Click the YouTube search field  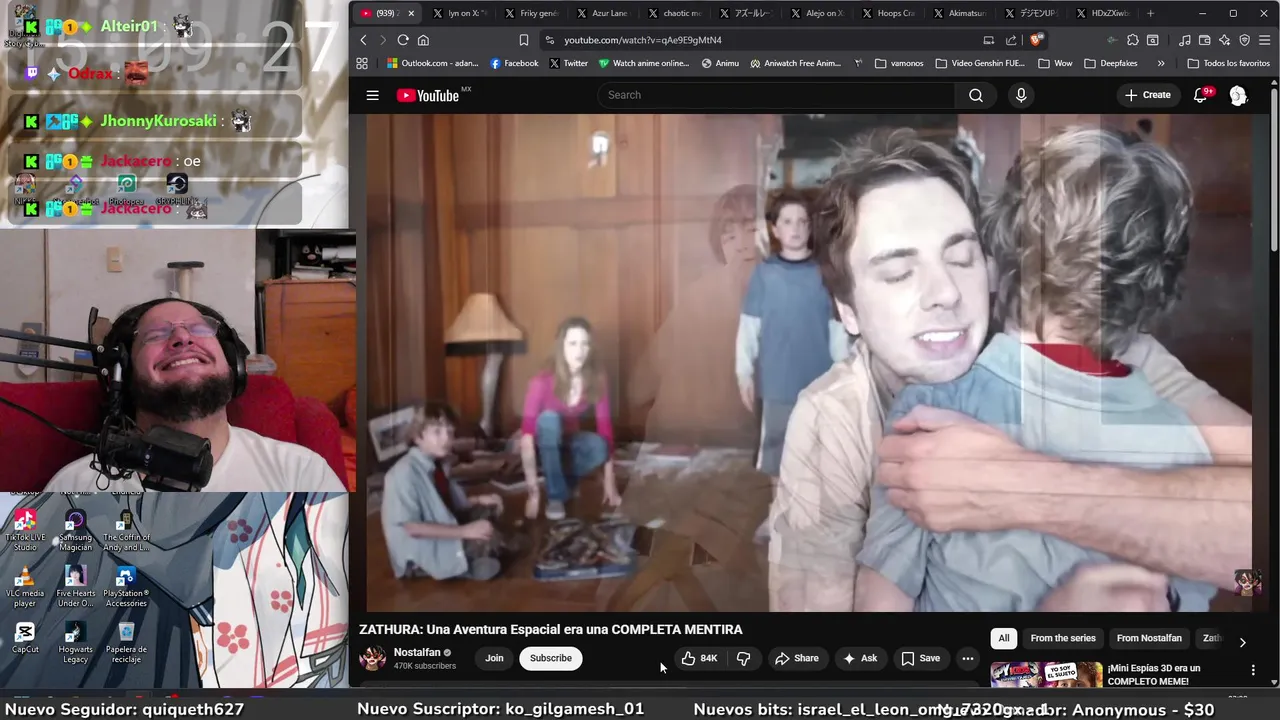coord(776,95)
